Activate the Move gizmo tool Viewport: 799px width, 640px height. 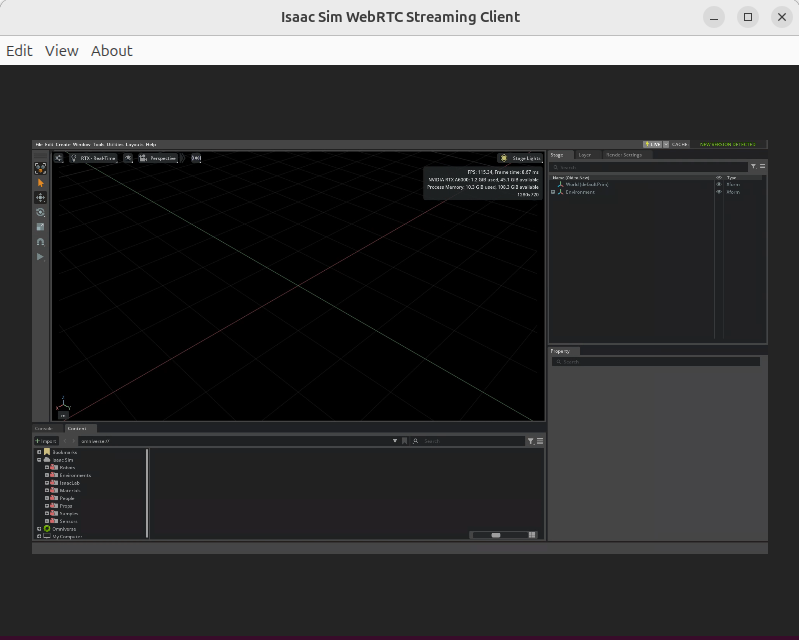pos(41,198)
